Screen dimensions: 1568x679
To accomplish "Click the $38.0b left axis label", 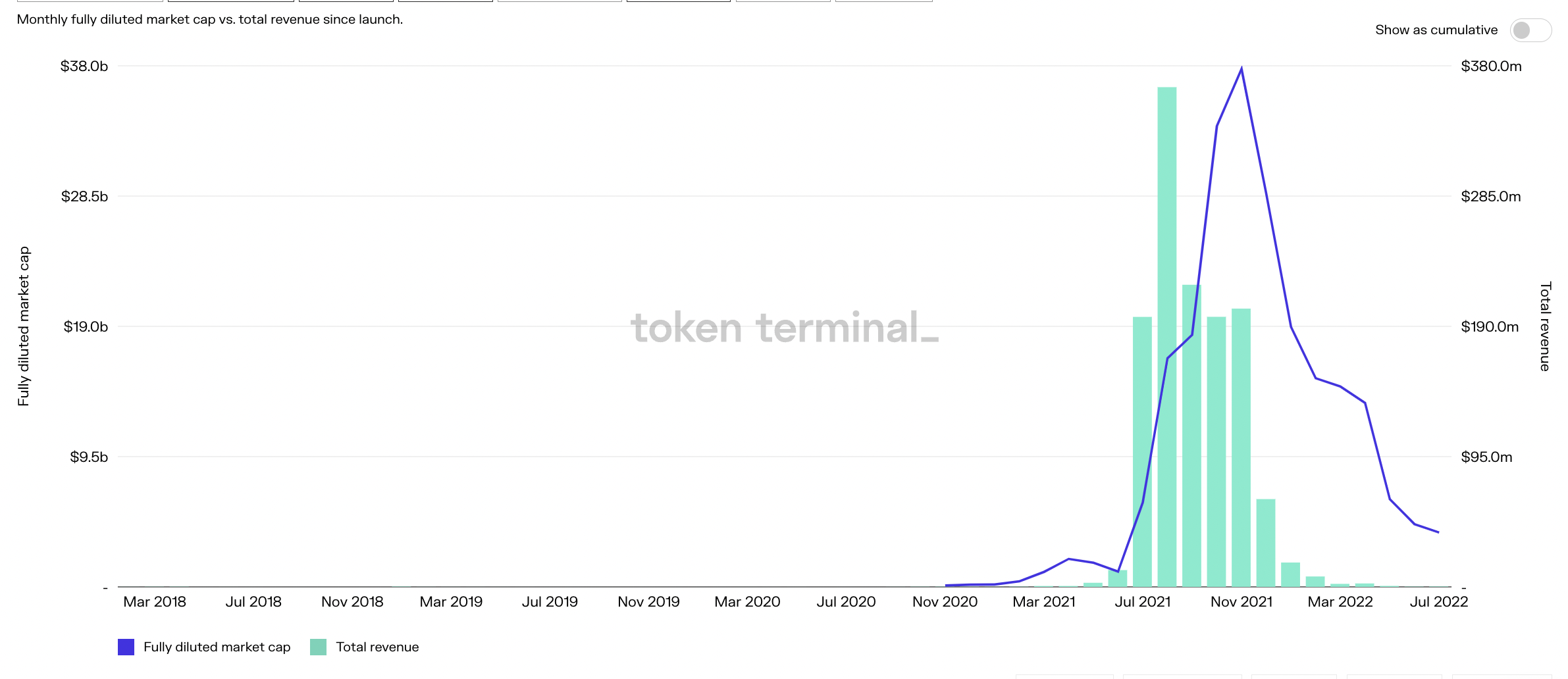I will (84, 66).
